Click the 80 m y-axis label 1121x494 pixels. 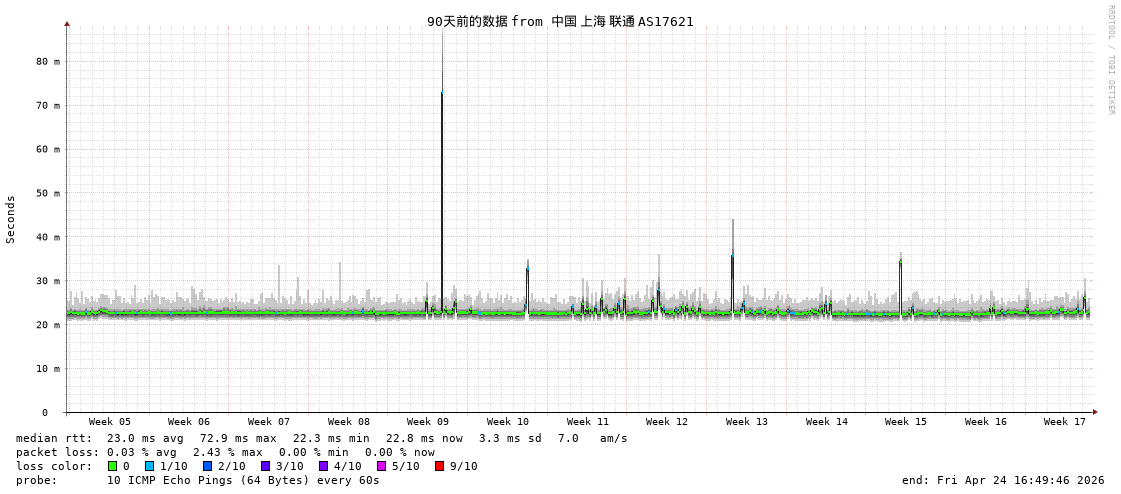pos(48,61)
